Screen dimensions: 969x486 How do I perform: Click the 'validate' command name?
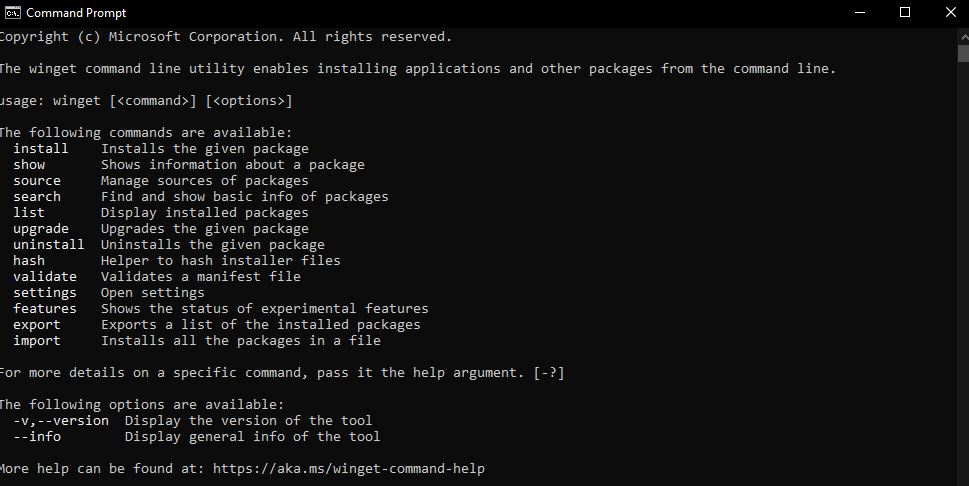(x=45, y=277)
